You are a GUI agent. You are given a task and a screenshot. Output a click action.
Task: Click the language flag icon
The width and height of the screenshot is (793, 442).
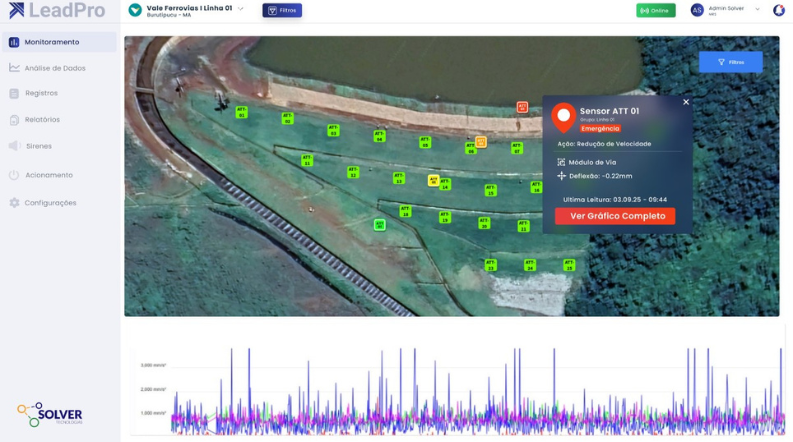coord(779,10)
